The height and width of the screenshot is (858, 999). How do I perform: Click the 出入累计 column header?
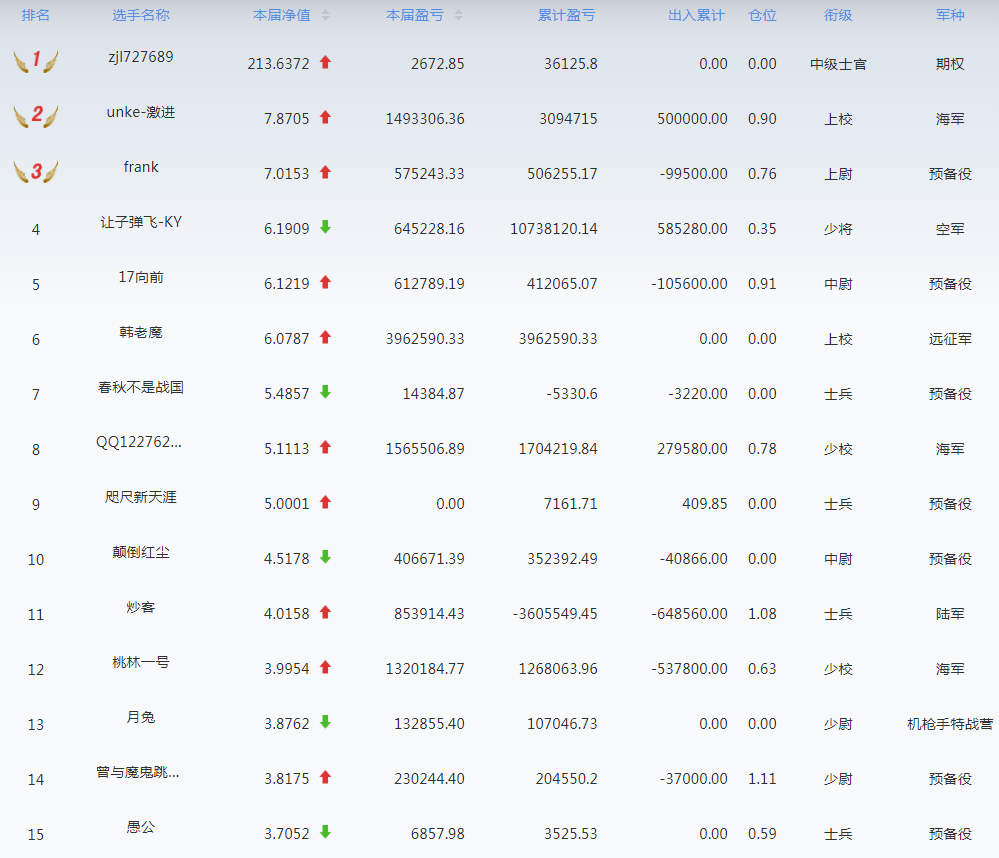point(696,15)
